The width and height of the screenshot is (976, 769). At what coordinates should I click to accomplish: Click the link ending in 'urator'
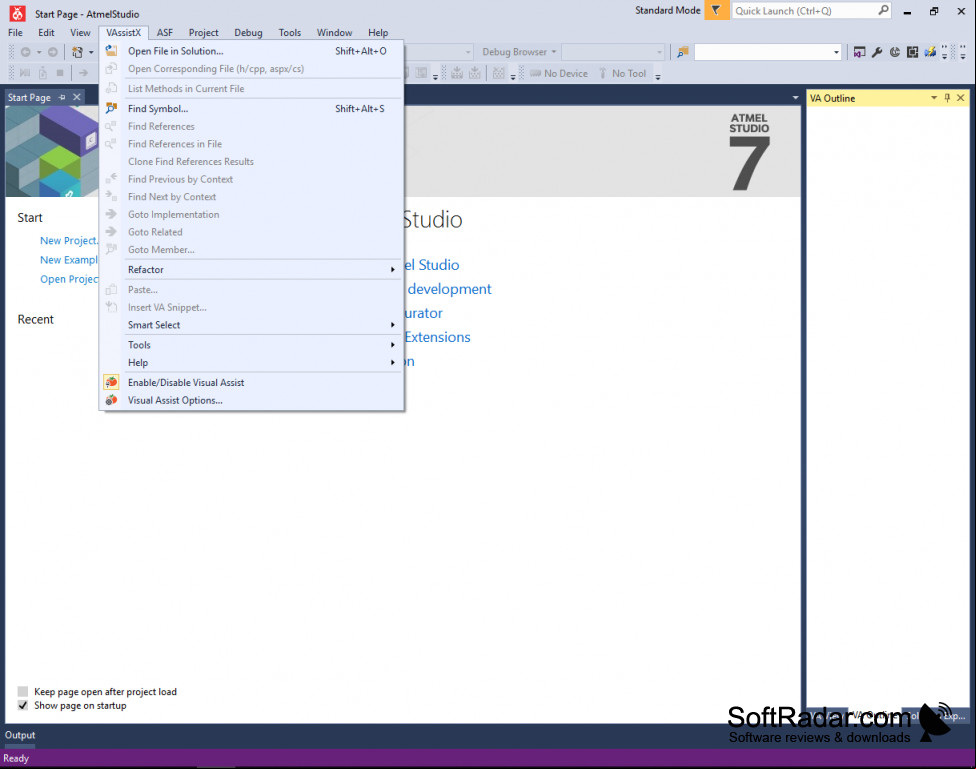[423, 313]
